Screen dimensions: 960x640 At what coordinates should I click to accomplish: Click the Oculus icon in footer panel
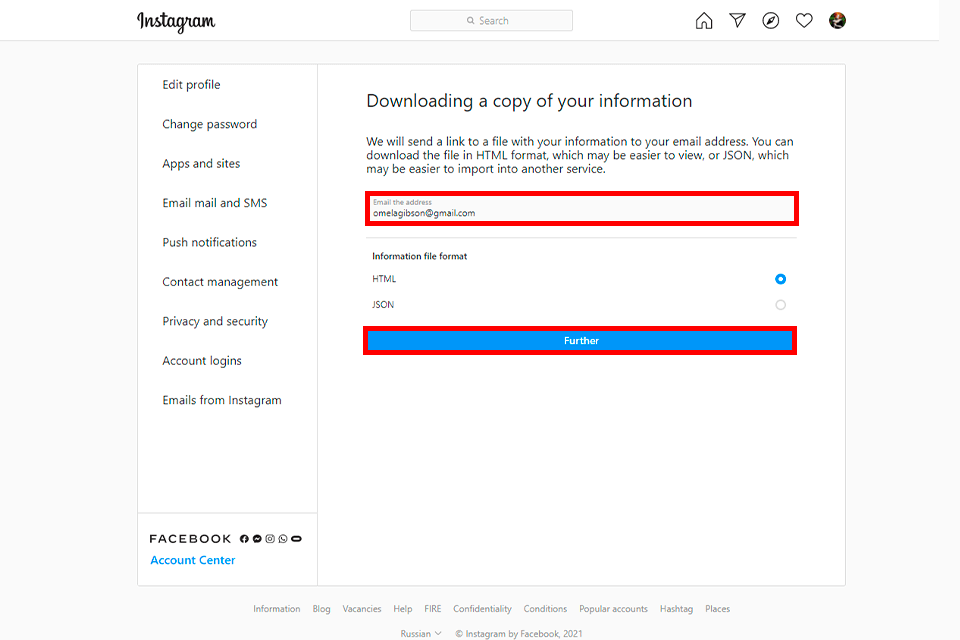pyautogui.click(x=296, y=539)
